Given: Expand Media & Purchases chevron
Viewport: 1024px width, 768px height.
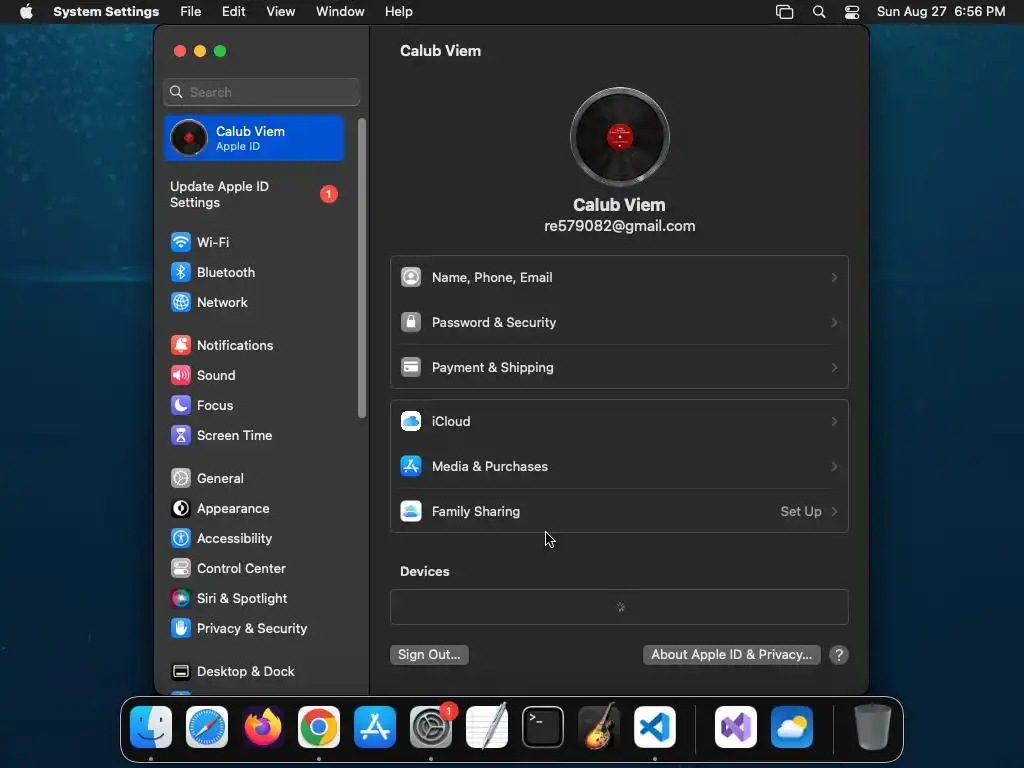Looking at the screenshot, I should (x=834, y=467).
